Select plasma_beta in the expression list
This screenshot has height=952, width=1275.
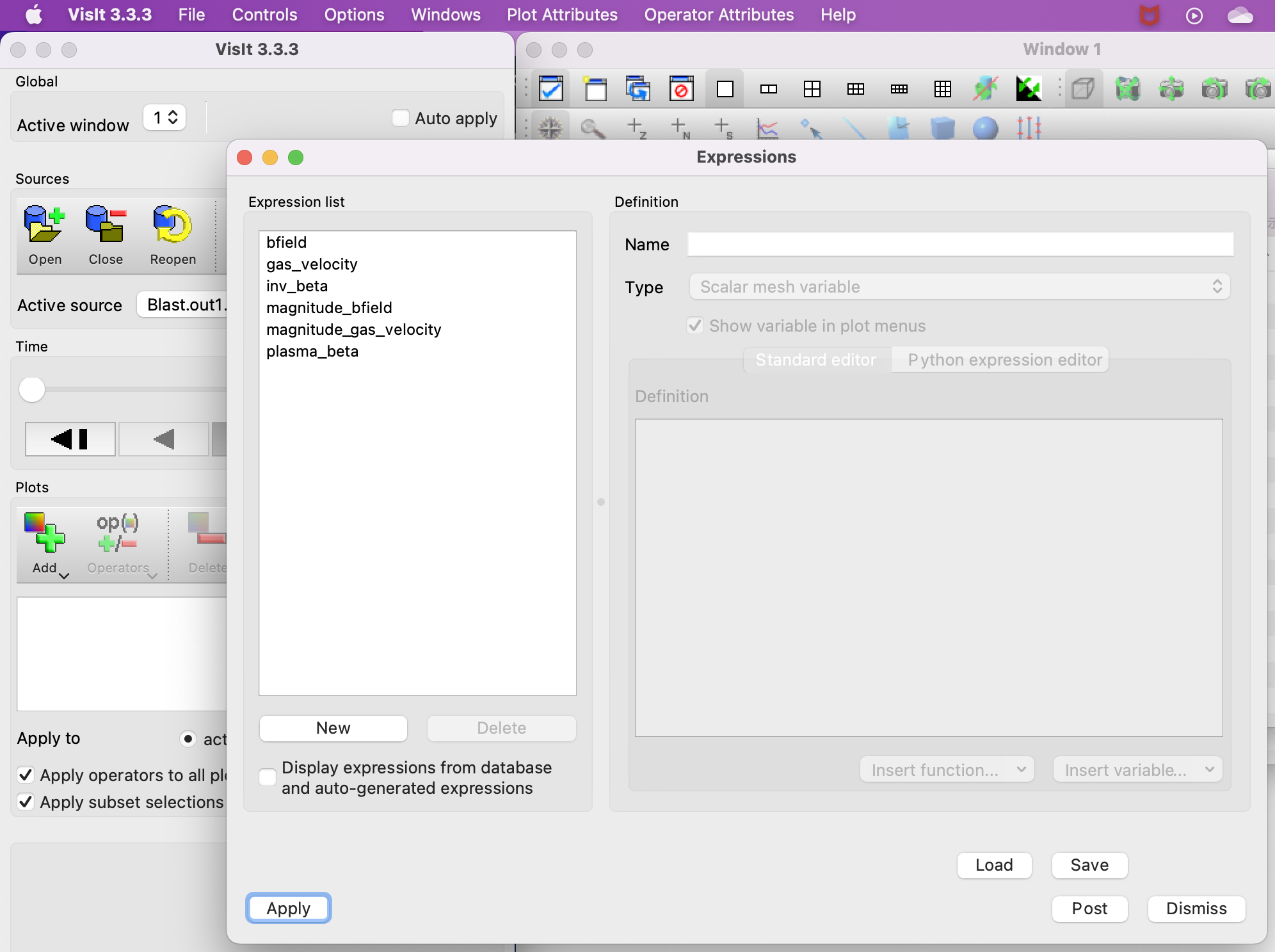[x=417, y=351]
